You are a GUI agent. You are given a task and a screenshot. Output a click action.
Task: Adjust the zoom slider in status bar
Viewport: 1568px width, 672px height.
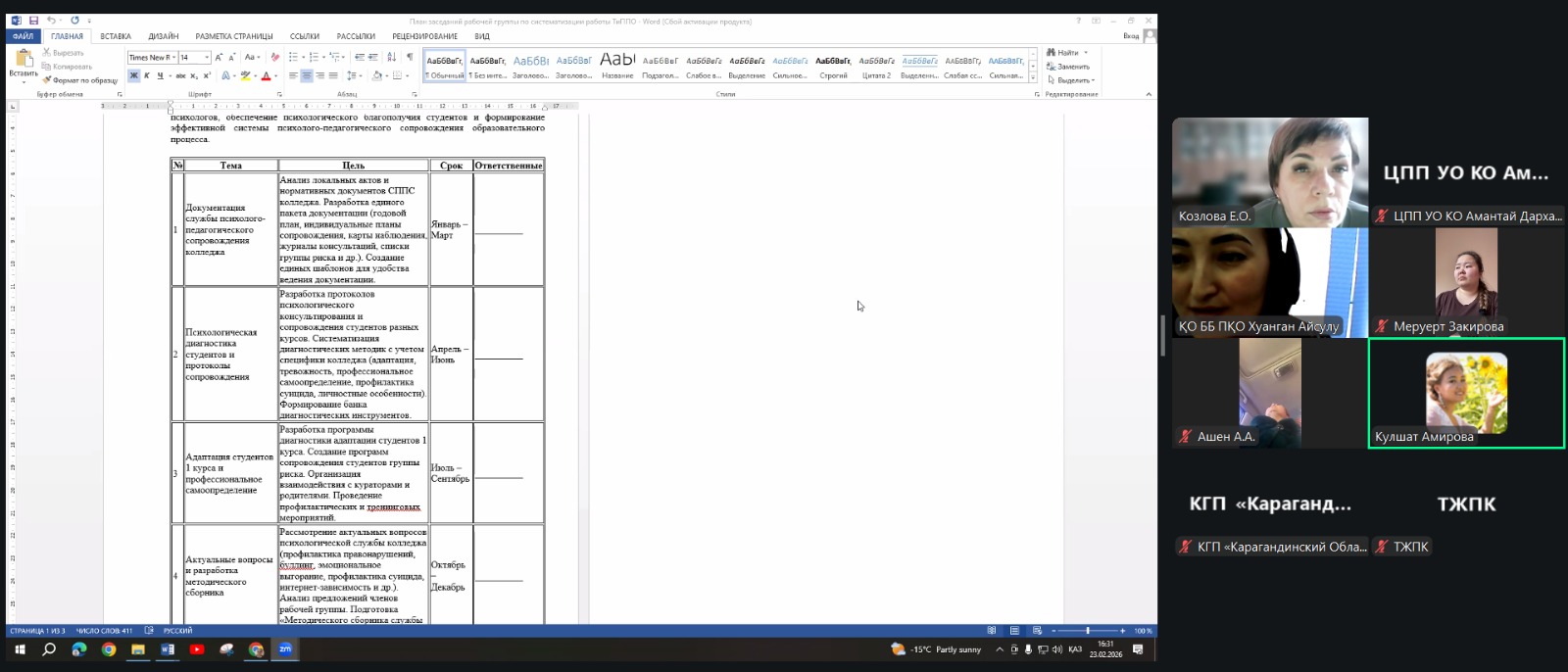tap(1088, 631)
